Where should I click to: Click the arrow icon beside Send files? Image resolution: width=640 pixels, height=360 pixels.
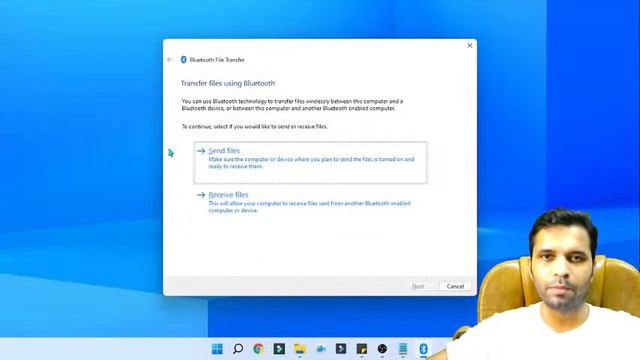pos(201,151)
